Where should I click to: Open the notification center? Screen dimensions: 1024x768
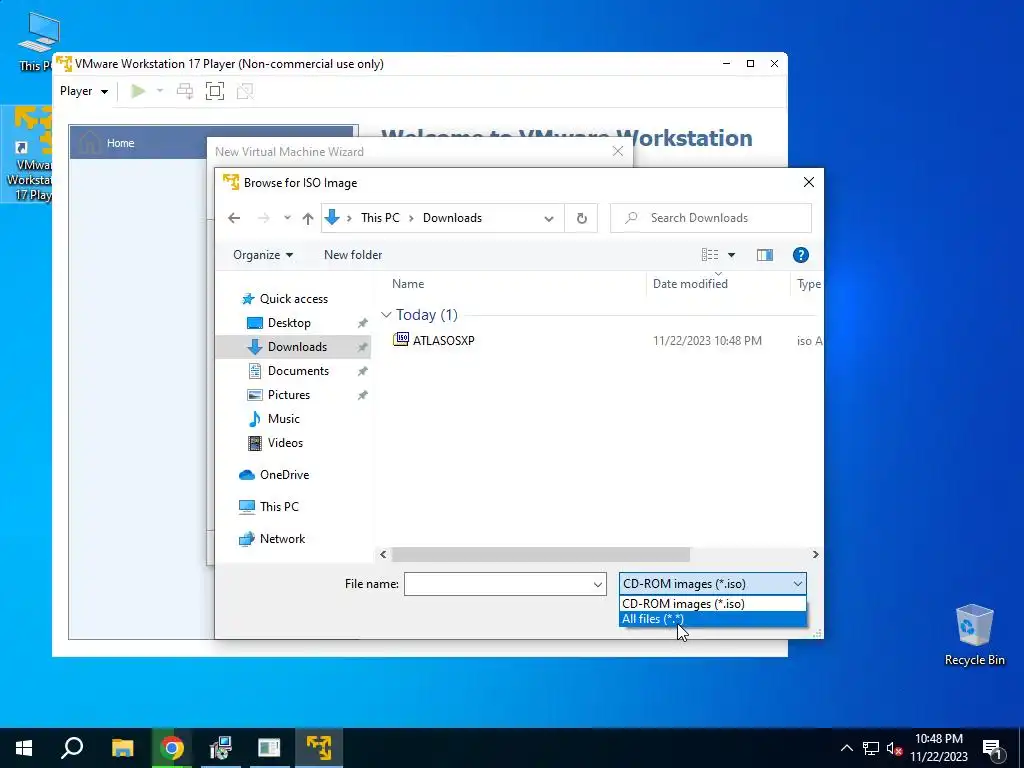click(993, 748)
